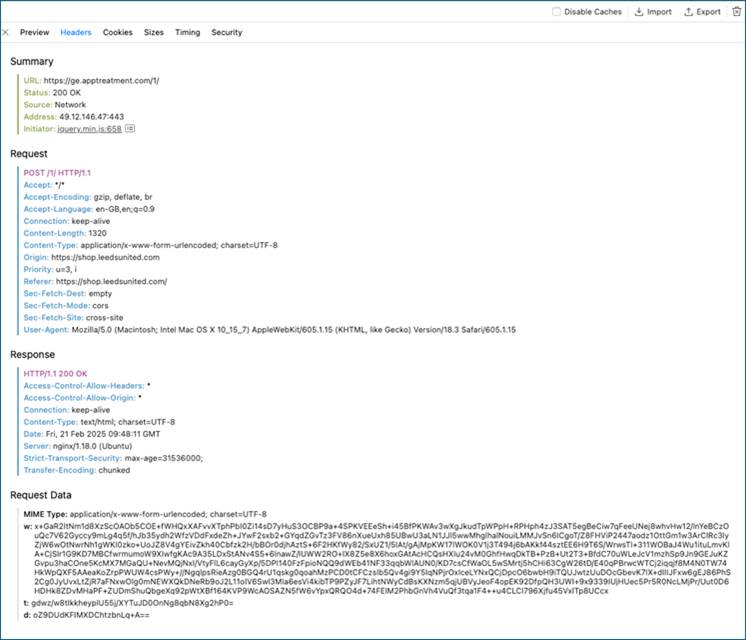Click the long encoded w: parameter value
Viewport: 746px width, 640px height.
[x=382, y=559]
